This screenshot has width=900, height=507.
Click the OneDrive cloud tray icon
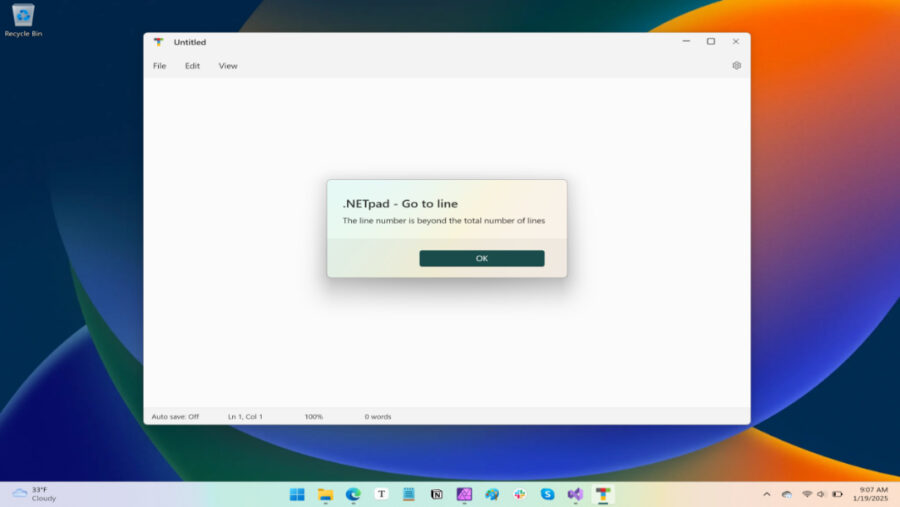pos(787,494)
